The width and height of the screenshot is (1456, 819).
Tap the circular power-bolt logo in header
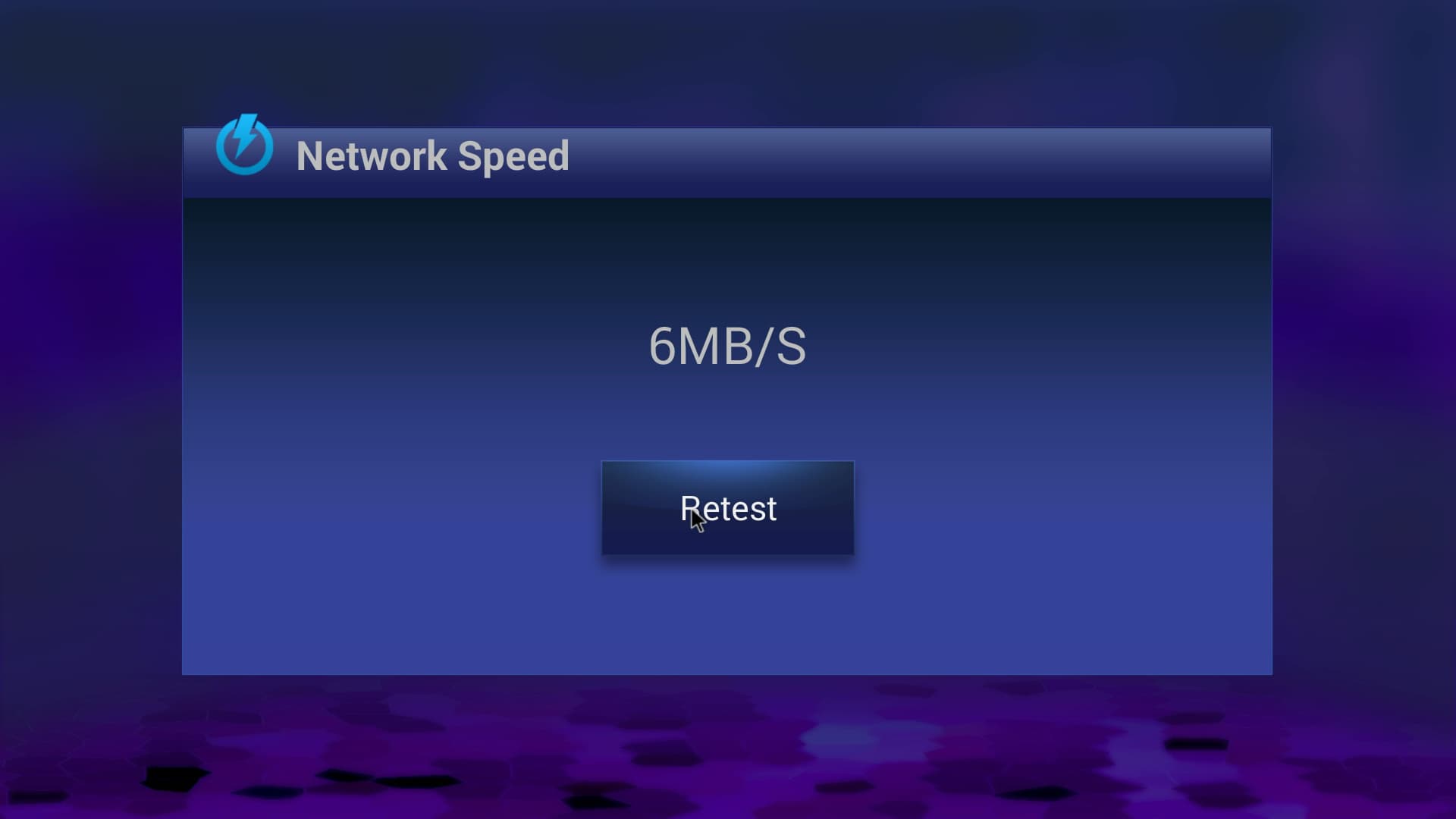(244, 144)
